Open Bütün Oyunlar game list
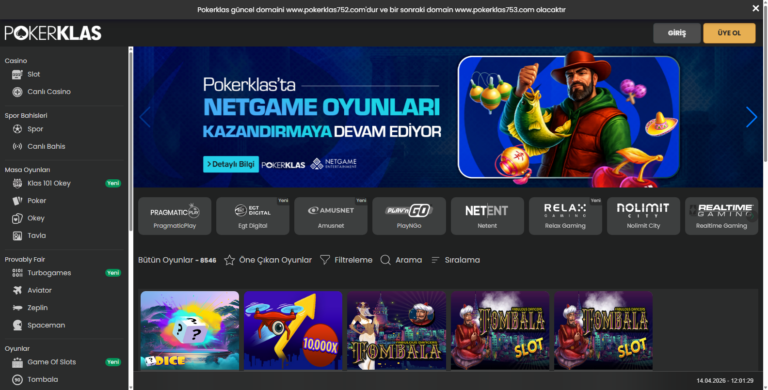Screen dimensions: 768x390 [177, 260]
